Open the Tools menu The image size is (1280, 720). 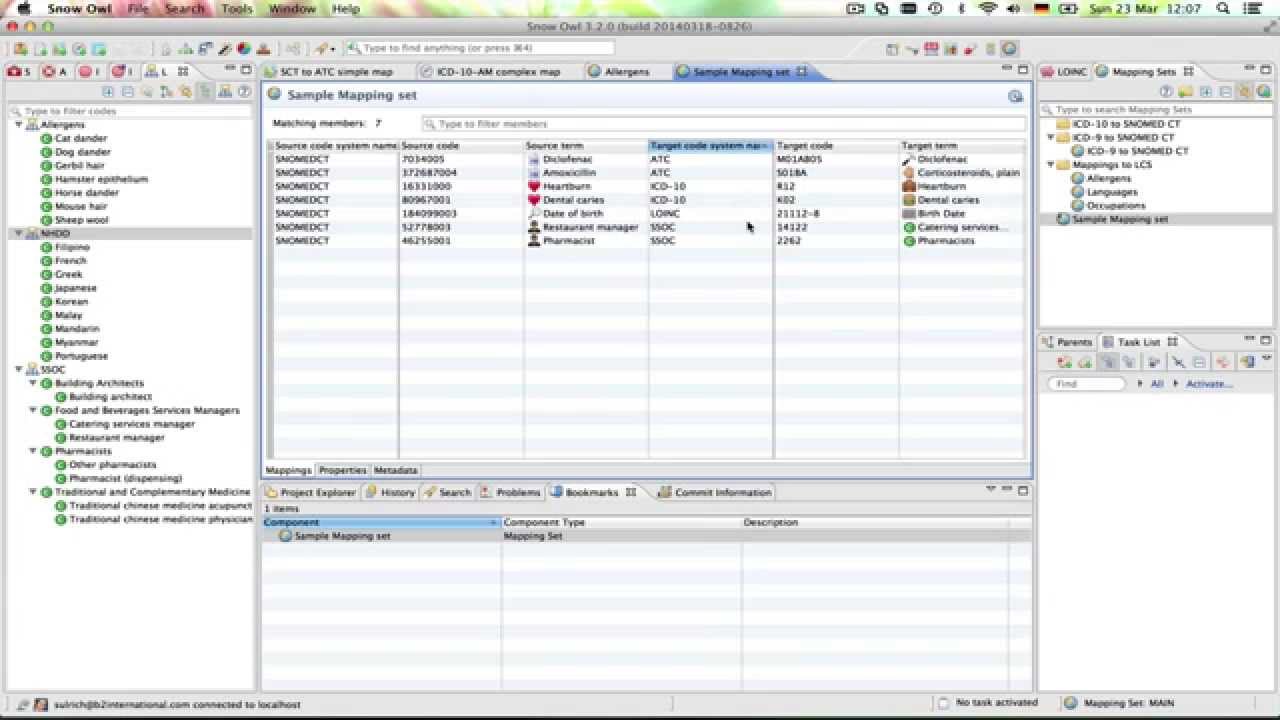click(237, 8)
